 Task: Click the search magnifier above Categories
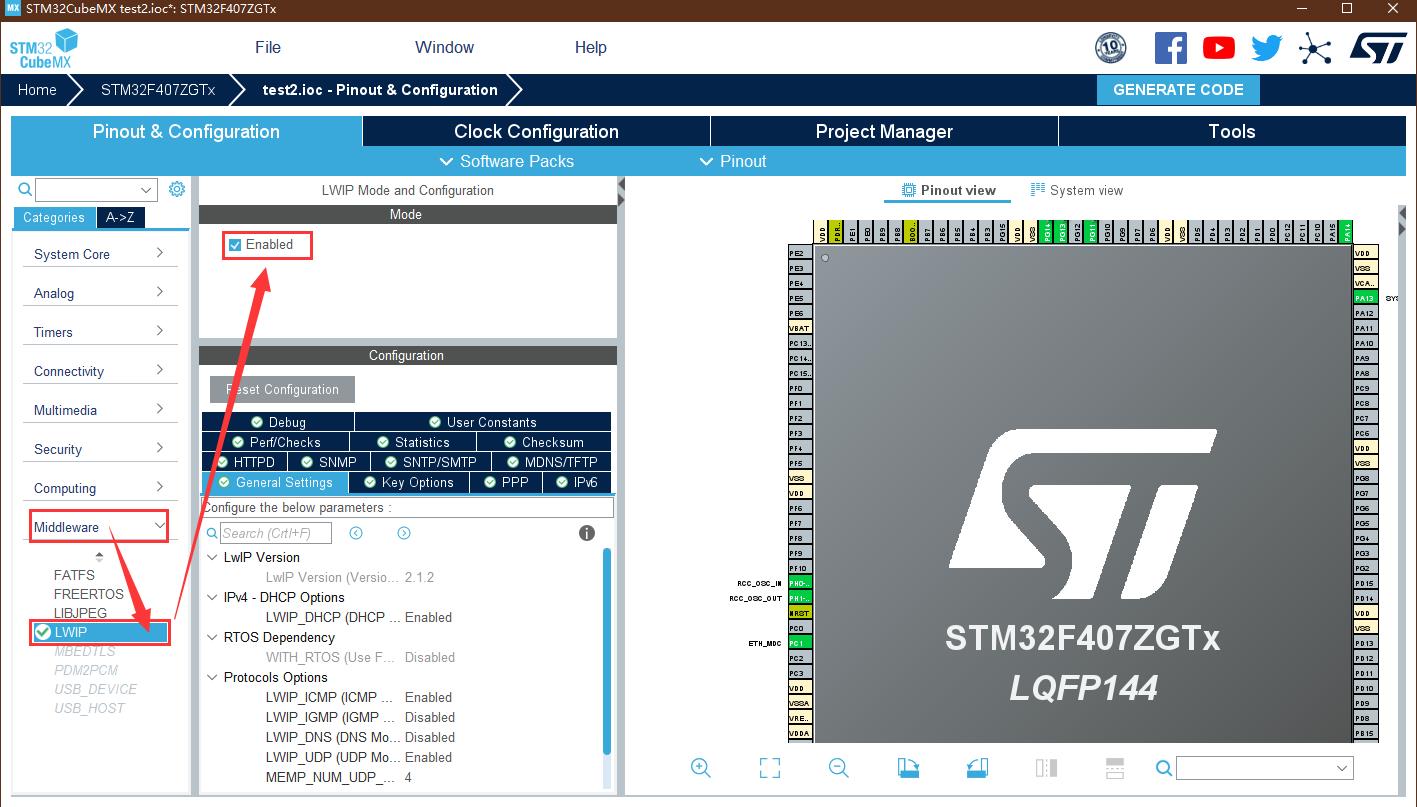click(25, 189)
